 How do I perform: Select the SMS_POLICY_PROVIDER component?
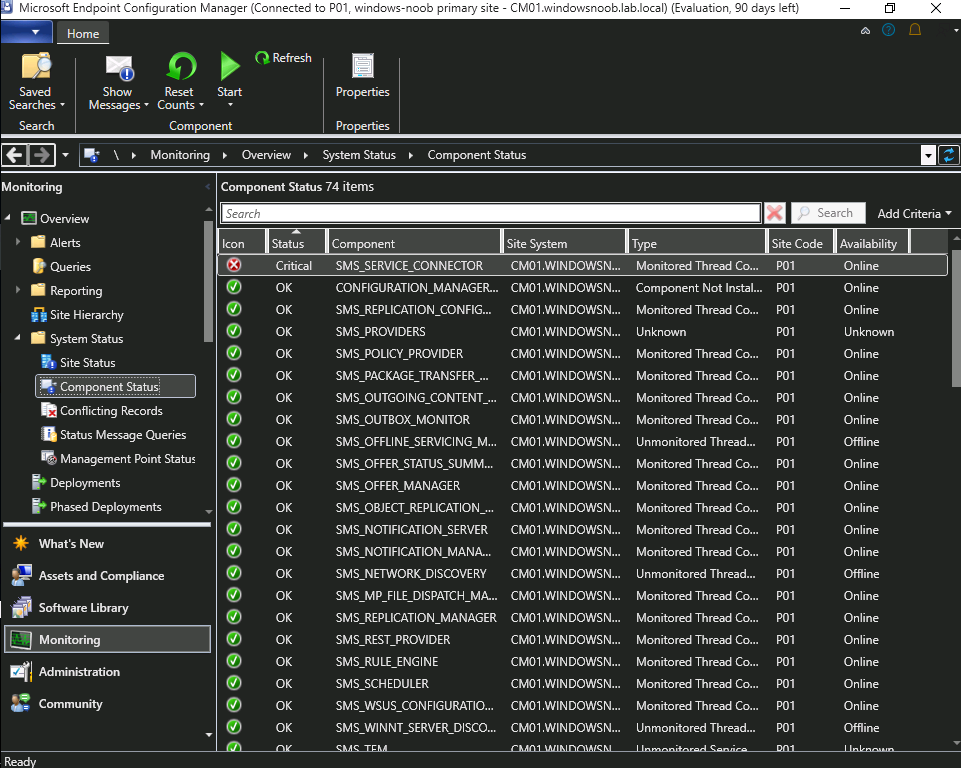(582, 354)
